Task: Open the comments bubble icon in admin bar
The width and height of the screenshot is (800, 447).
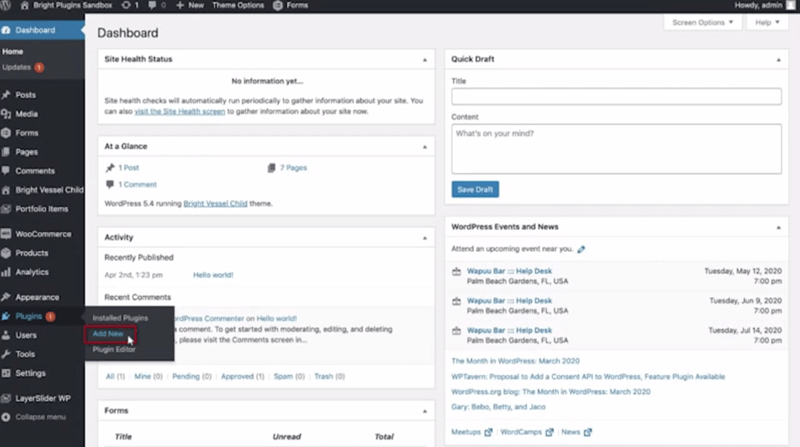Action: (152, 5)
